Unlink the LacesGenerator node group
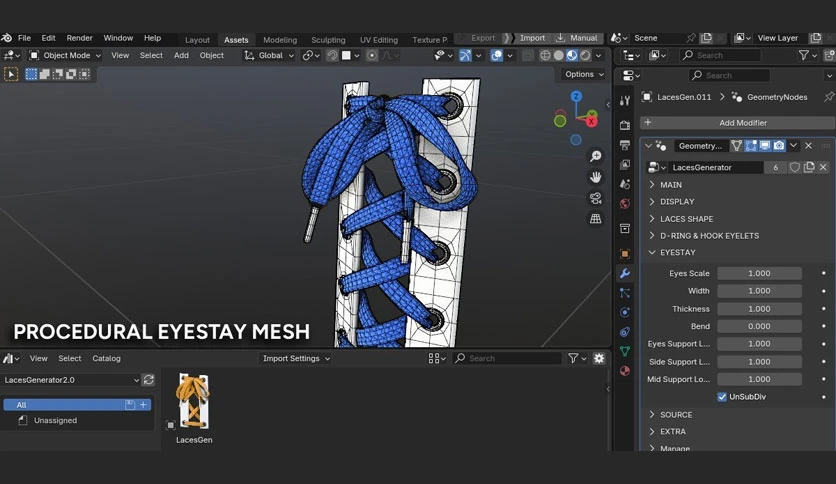The width and height of the screenshot is (836, 484). pyautogui.click(x=823, y=167)
